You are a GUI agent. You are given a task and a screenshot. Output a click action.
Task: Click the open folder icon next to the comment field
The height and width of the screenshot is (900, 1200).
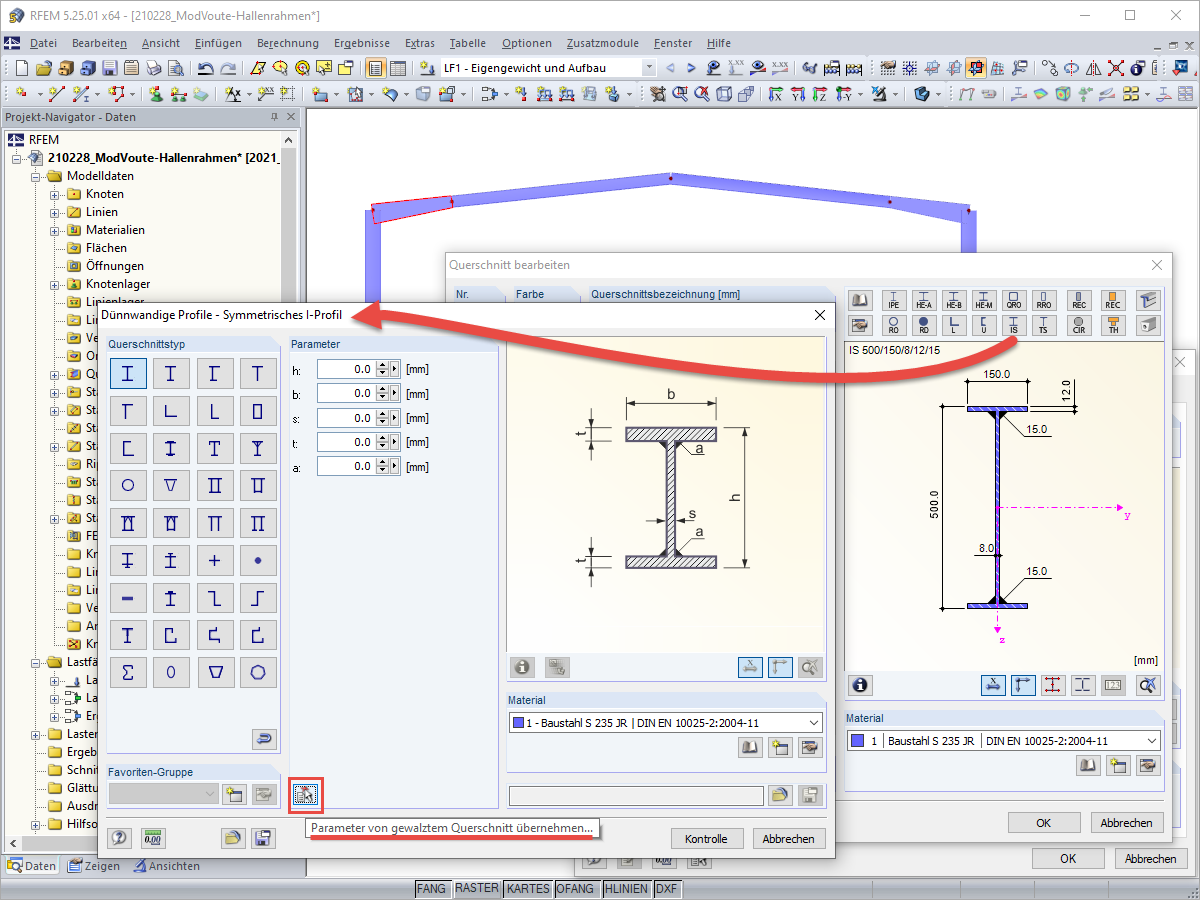(780, 795)
